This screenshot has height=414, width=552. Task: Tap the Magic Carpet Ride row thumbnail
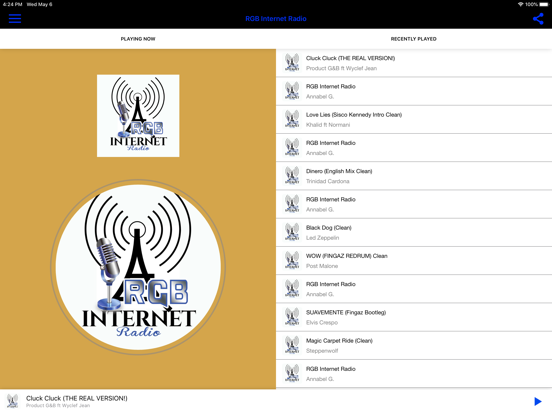tap(292, 345)
